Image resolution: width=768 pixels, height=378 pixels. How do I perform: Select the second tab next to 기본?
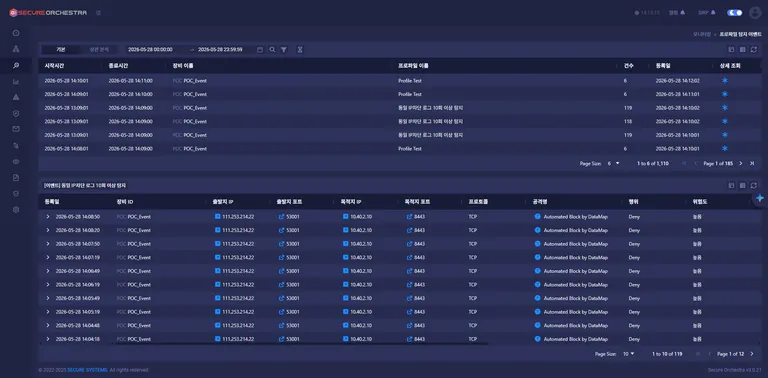(99, 49)
